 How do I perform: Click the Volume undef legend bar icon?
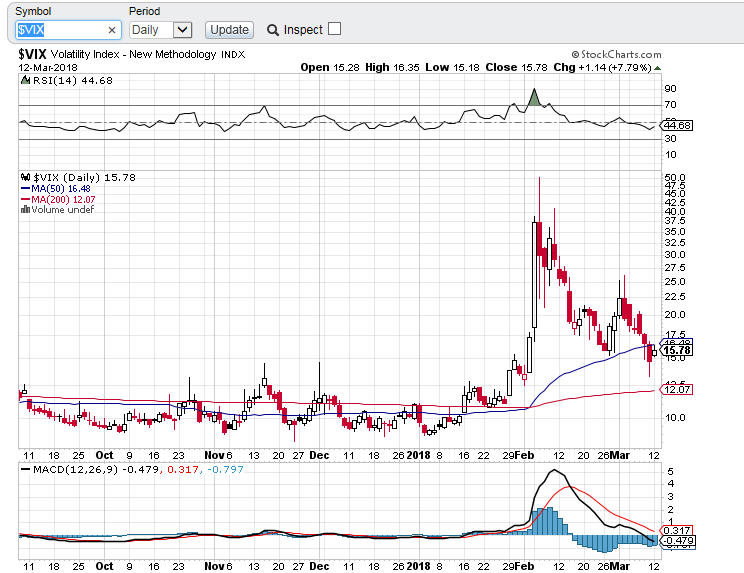[x=25, y=210]
